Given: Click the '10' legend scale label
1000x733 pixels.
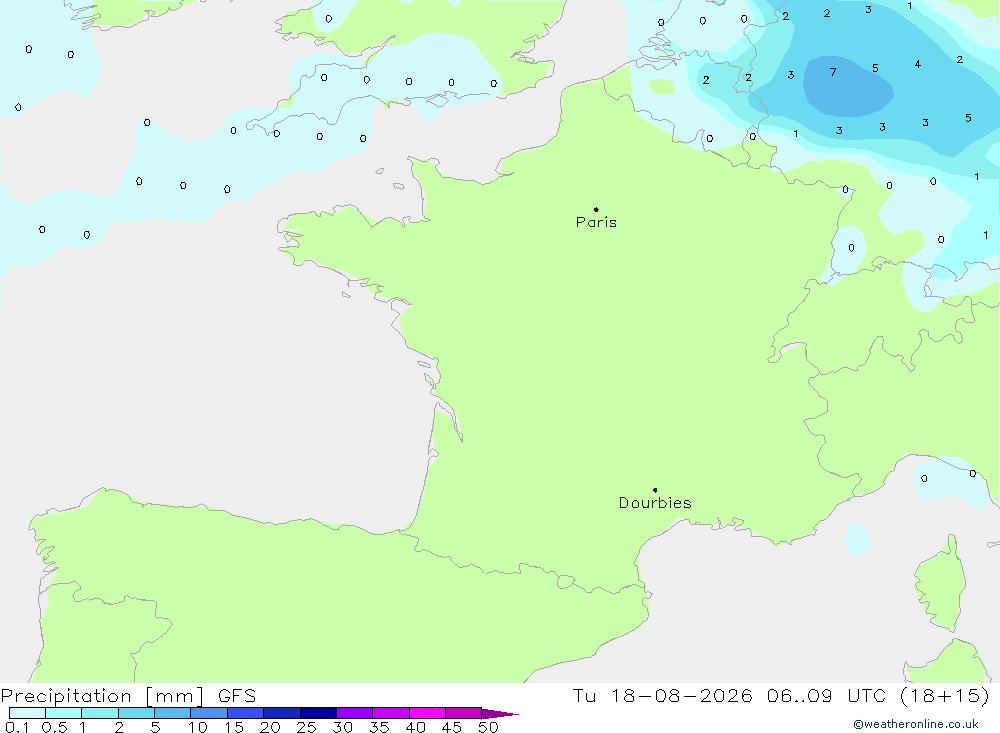Looking at the screenshot, I should 198,727.
